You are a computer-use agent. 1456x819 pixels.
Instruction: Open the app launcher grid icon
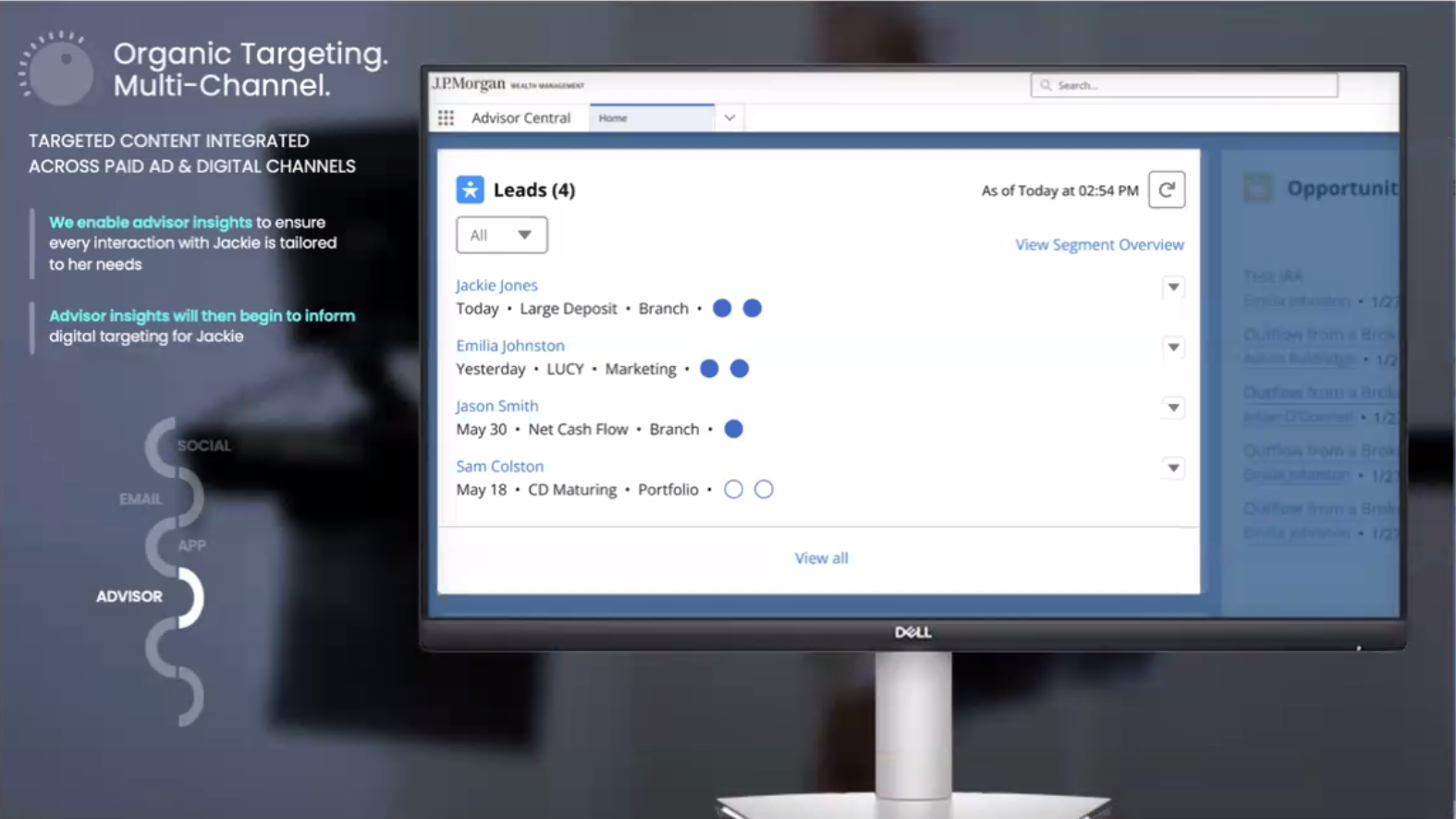click(x=446, y=118)
